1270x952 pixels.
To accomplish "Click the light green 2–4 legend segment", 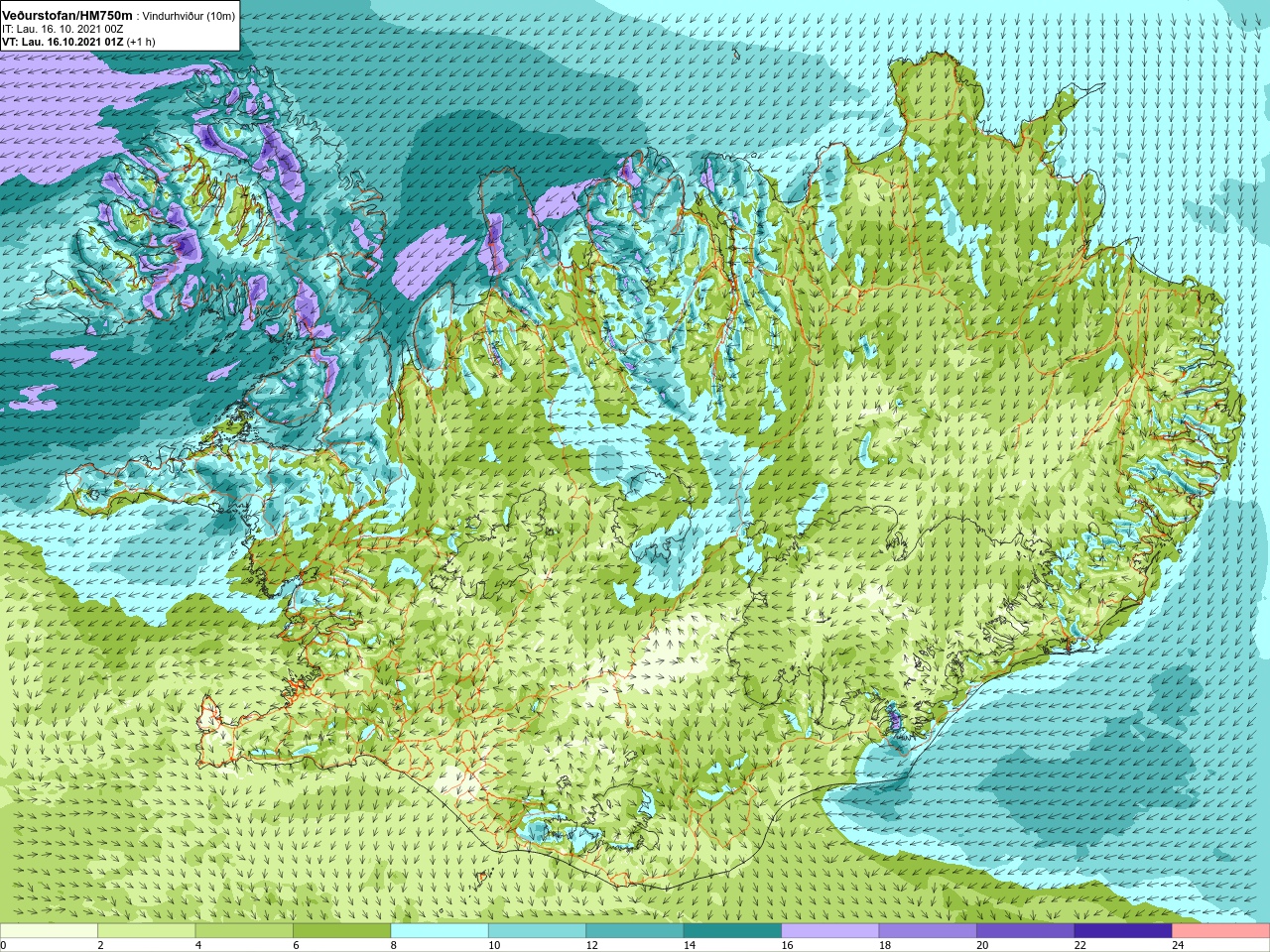I will click(x=147, y=930).
